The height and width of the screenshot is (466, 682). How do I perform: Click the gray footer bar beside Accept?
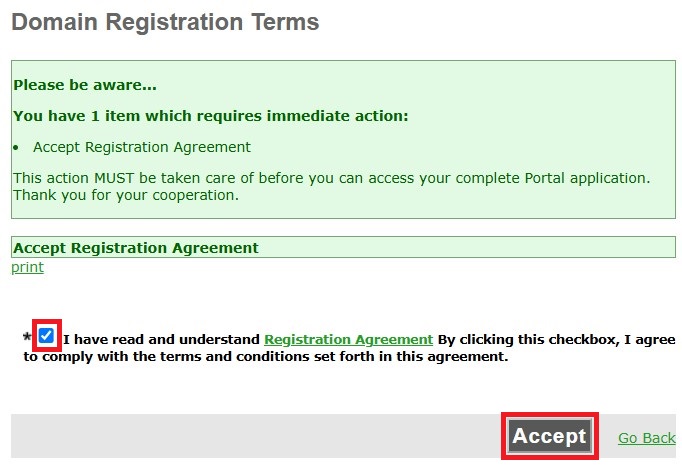pyautogui.click(x=256, y=436)
